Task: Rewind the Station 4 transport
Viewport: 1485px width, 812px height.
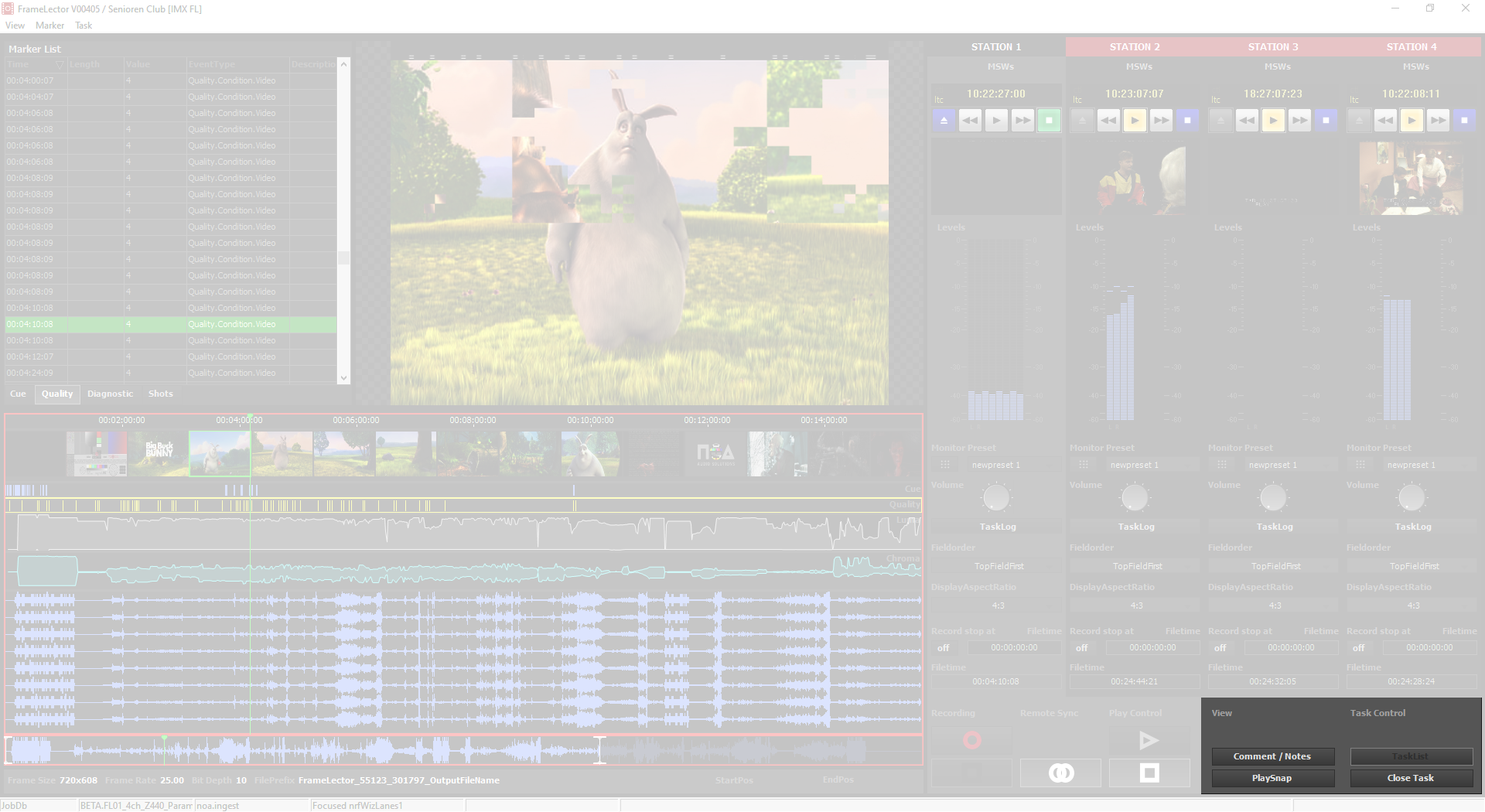Action: point(1385,121)
